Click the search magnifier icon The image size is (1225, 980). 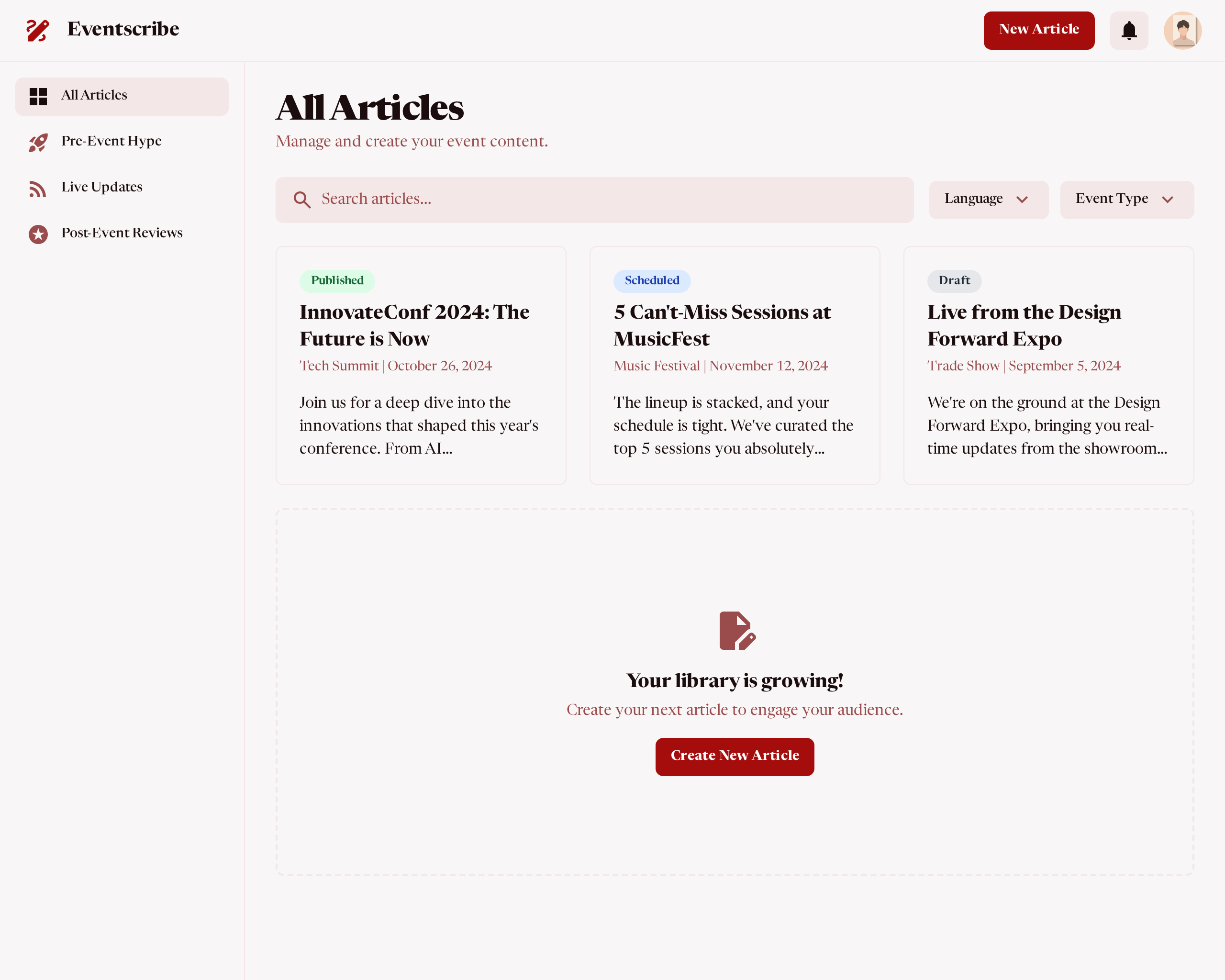click(302, 200)
